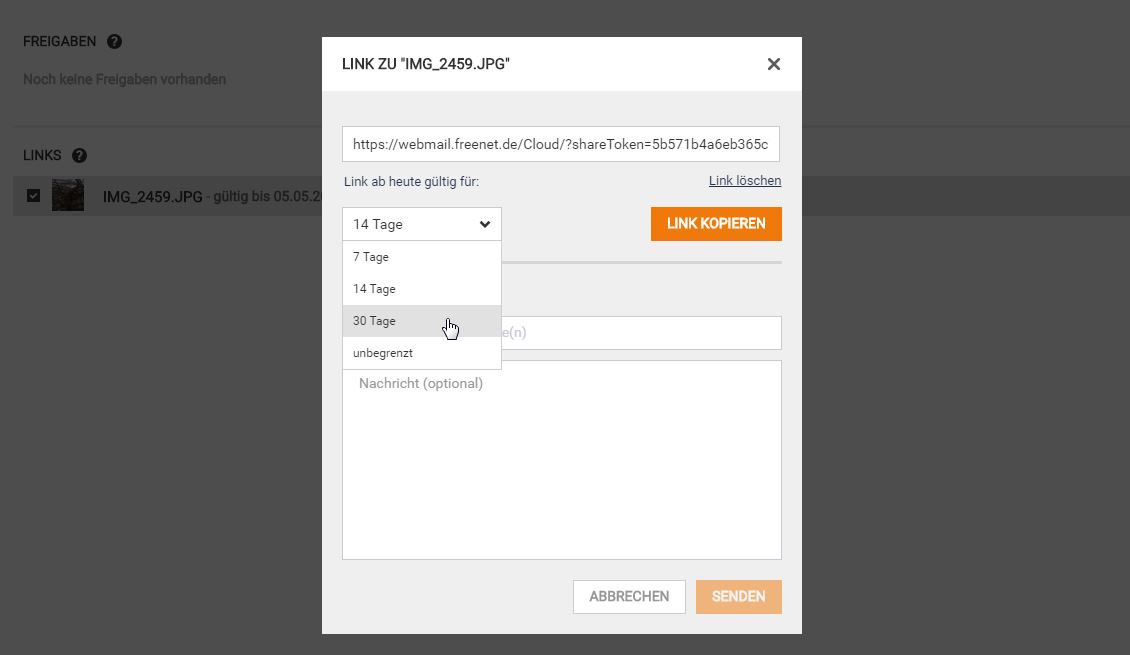
Task: Click the Link löschen link
Action: (x=744, y=181)
